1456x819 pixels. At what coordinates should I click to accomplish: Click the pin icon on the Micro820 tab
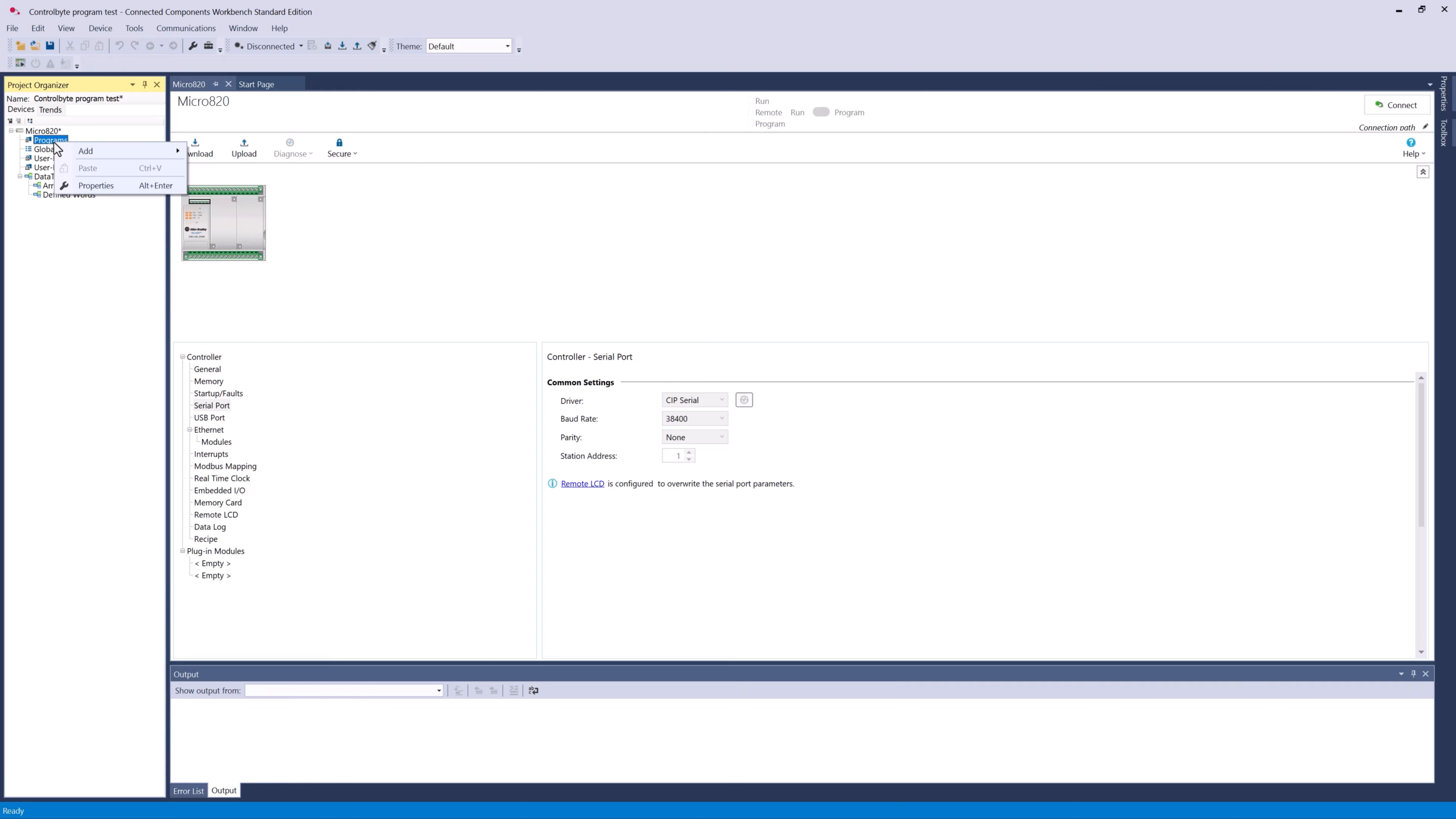(216, 84)
